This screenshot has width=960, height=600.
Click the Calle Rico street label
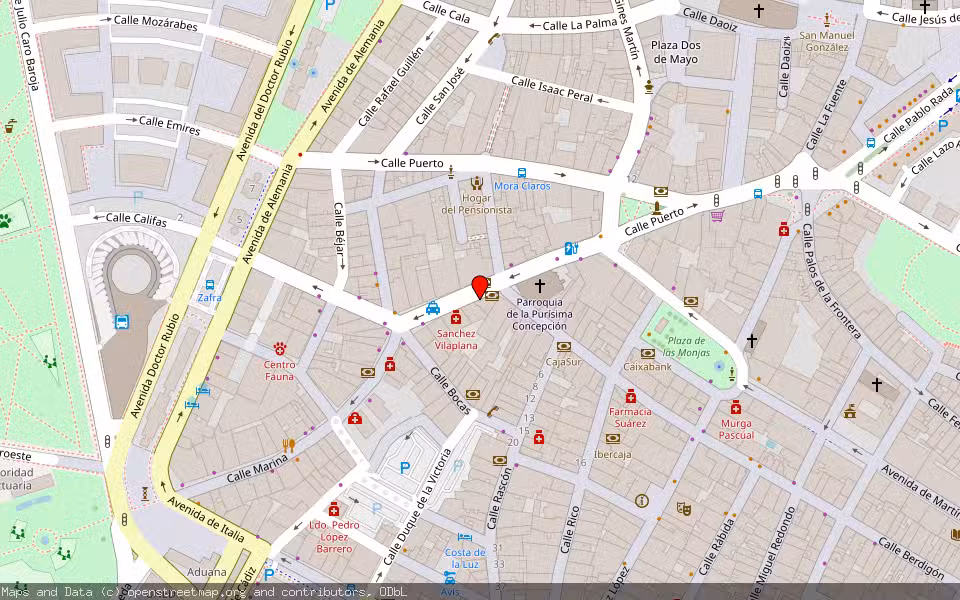tap(570, 530)
